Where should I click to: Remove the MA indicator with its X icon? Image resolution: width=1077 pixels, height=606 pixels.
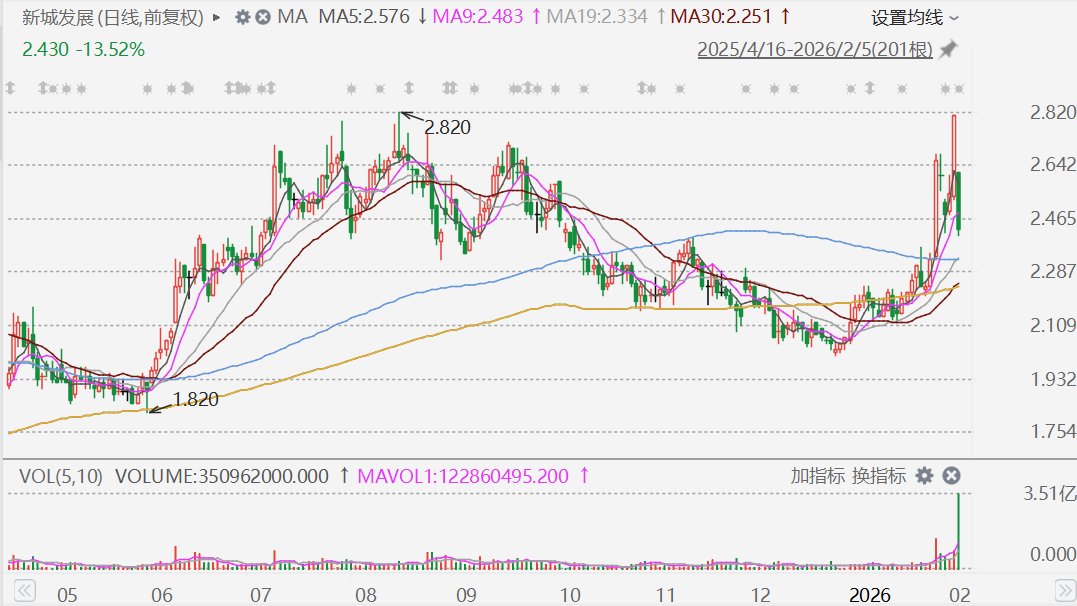pos(263,17)
